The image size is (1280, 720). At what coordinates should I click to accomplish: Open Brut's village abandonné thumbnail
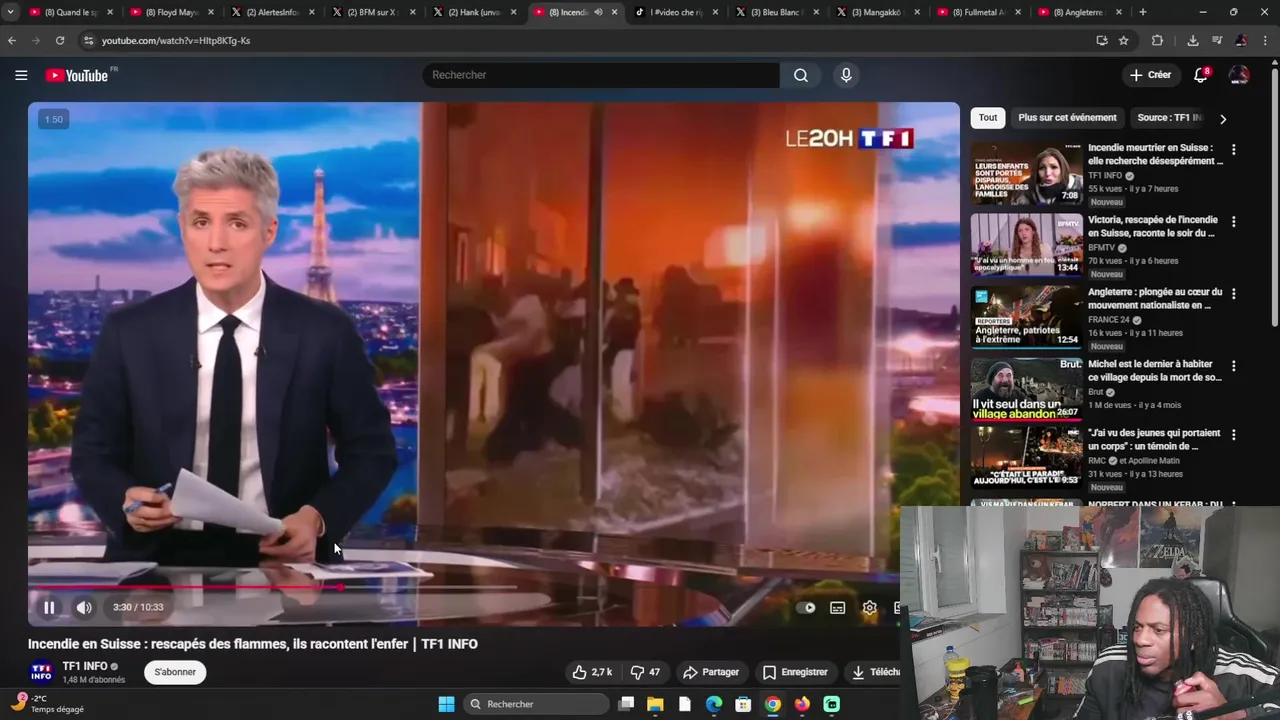[x=1027, y=389]
